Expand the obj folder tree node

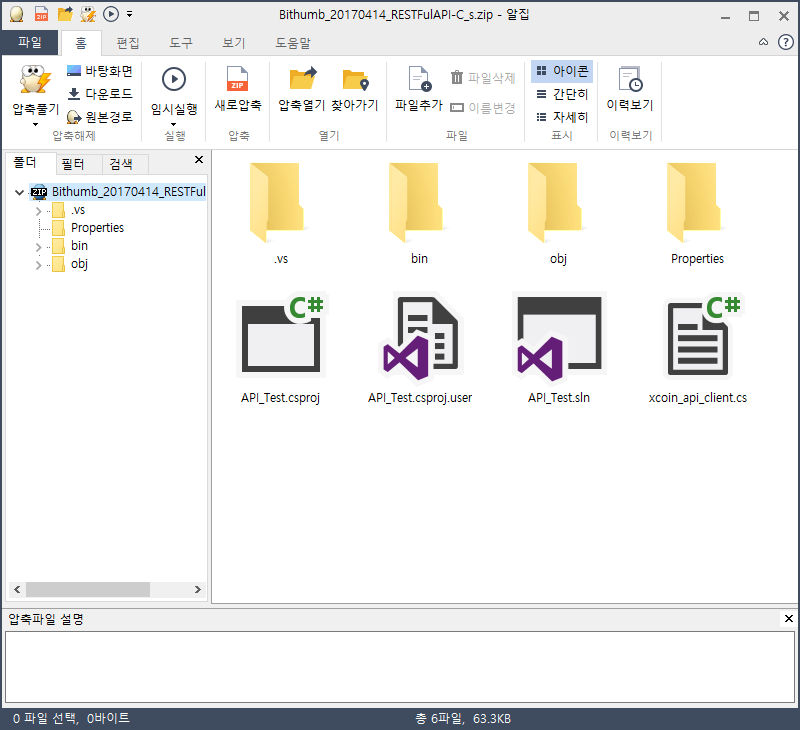(x=38, y=265)
